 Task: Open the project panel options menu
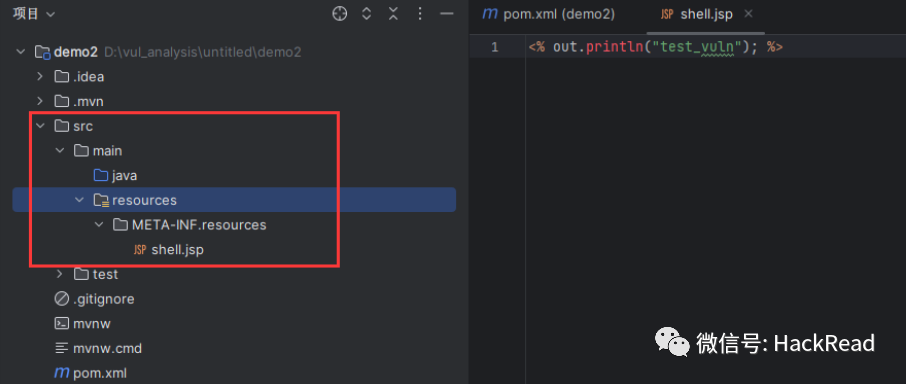click(x=420, y=14)
